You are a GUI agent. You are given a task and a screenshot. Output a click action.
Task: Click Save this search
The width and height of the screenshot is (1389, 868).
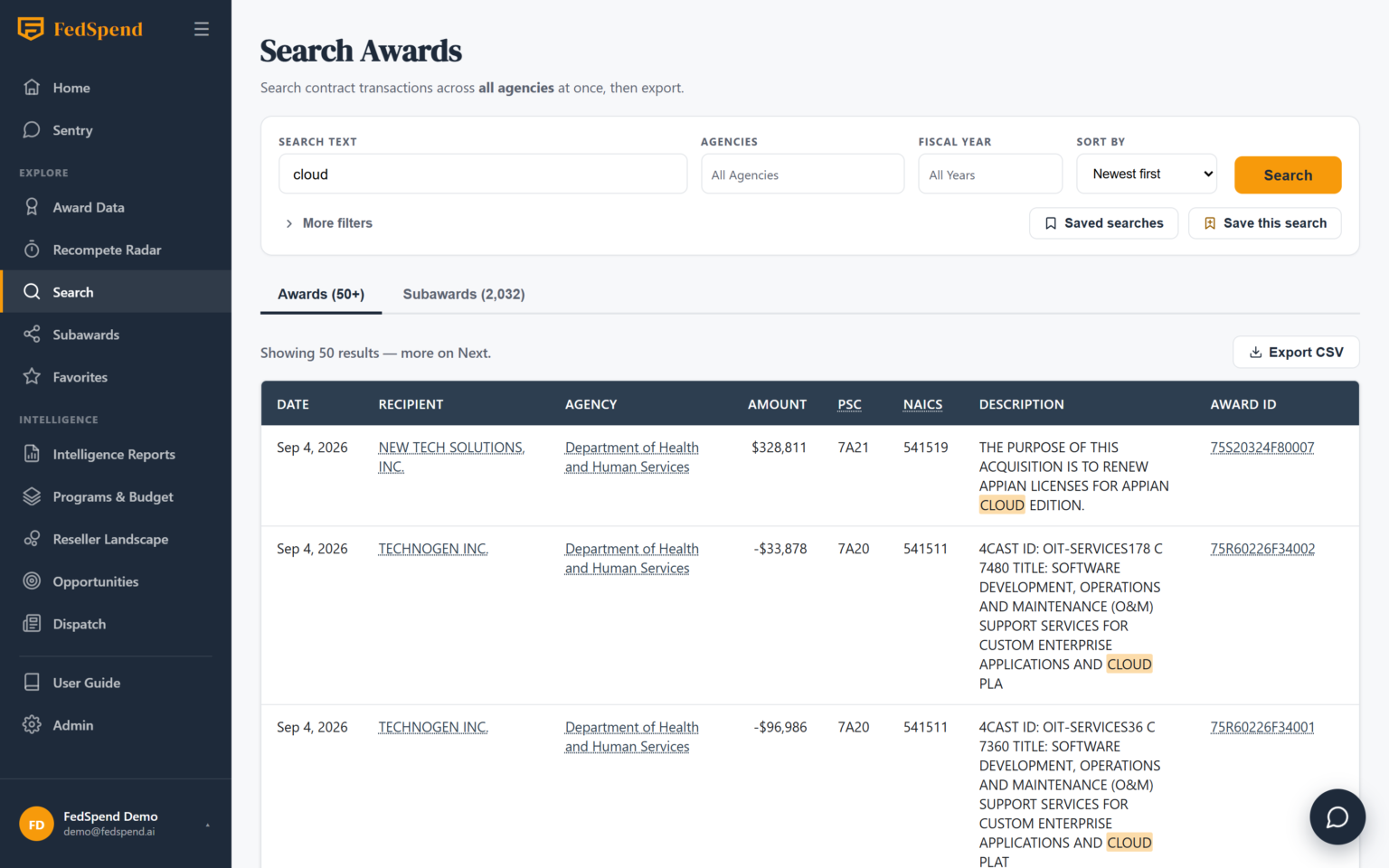[x=1265, y=223]
